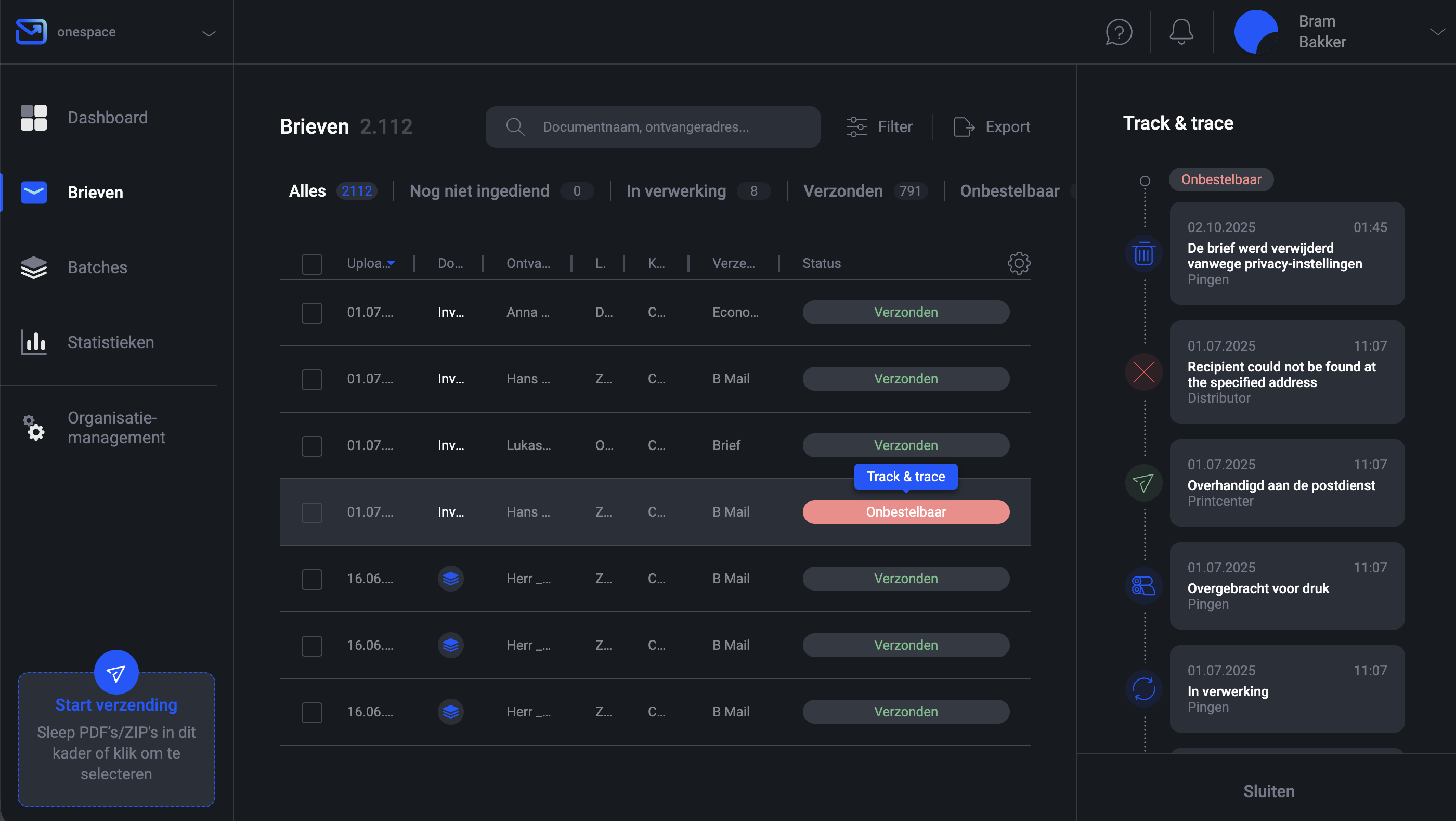Image resolution: width=1456 pixels, height=821 pixels.
Task: Click the Export file icon
Action: coord(964,126)
